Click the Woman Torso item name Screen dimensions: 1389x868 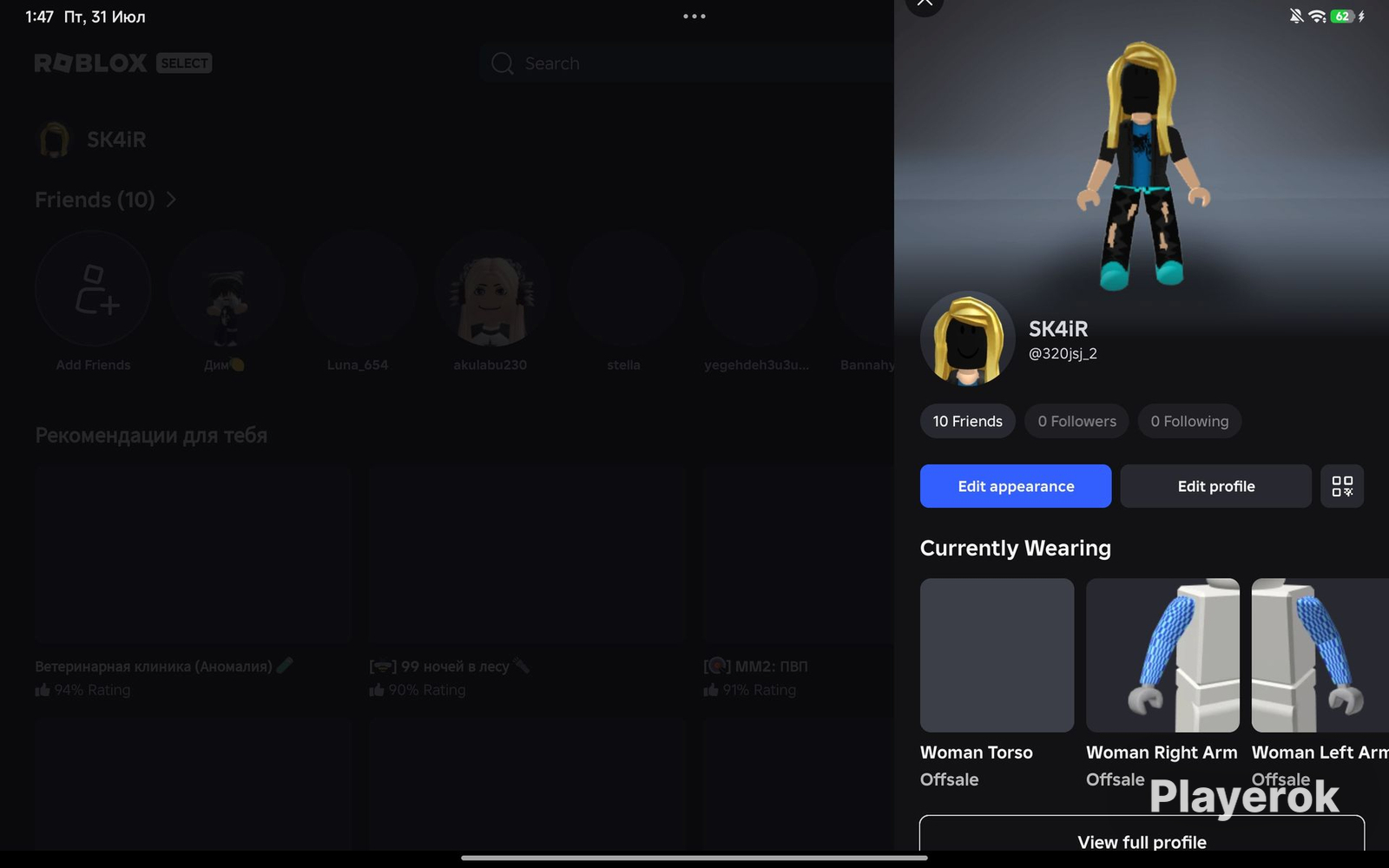pos(977,753)
